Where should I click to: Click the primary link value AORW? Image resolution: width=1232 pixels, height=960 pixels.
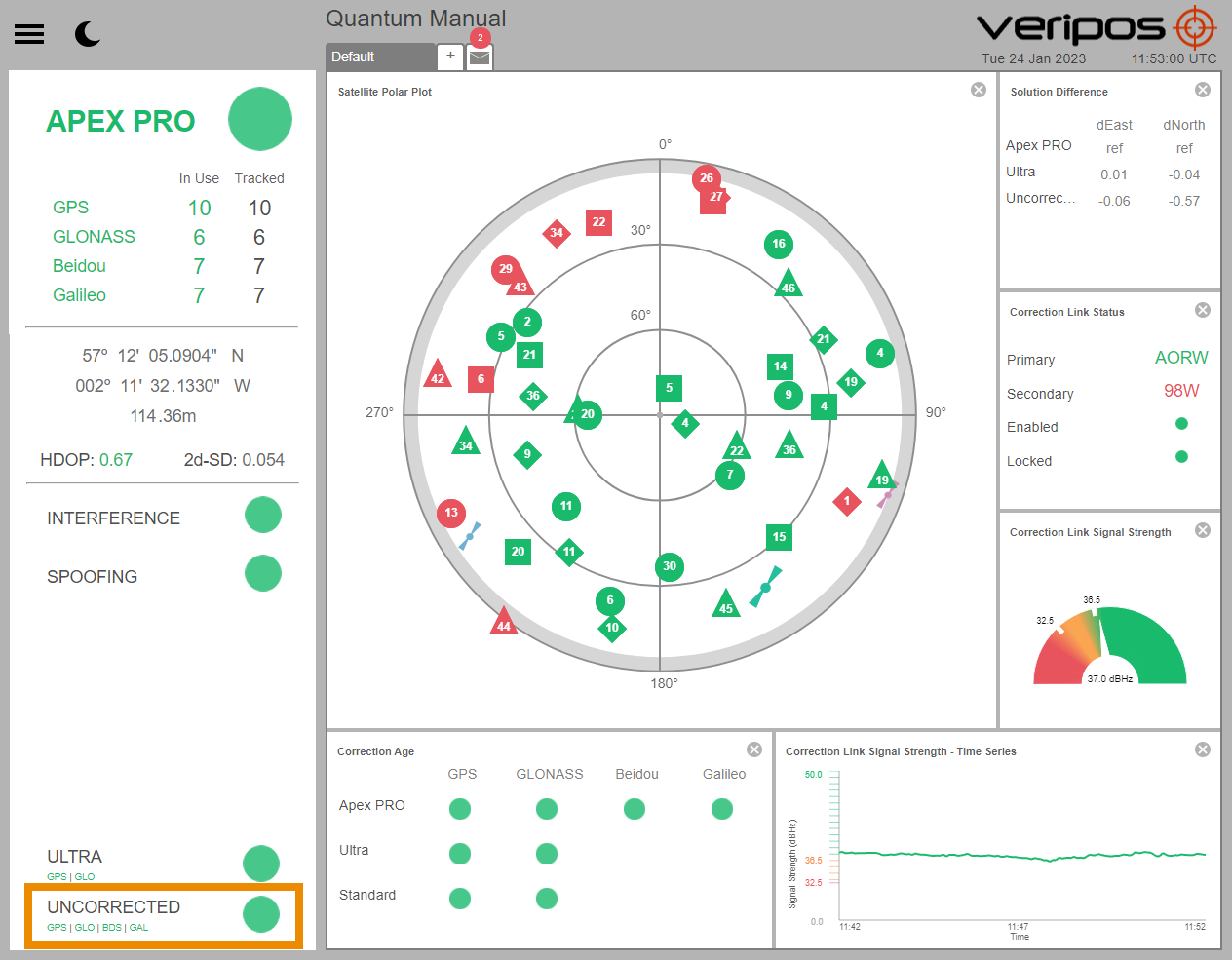[x=1181, y=358]
